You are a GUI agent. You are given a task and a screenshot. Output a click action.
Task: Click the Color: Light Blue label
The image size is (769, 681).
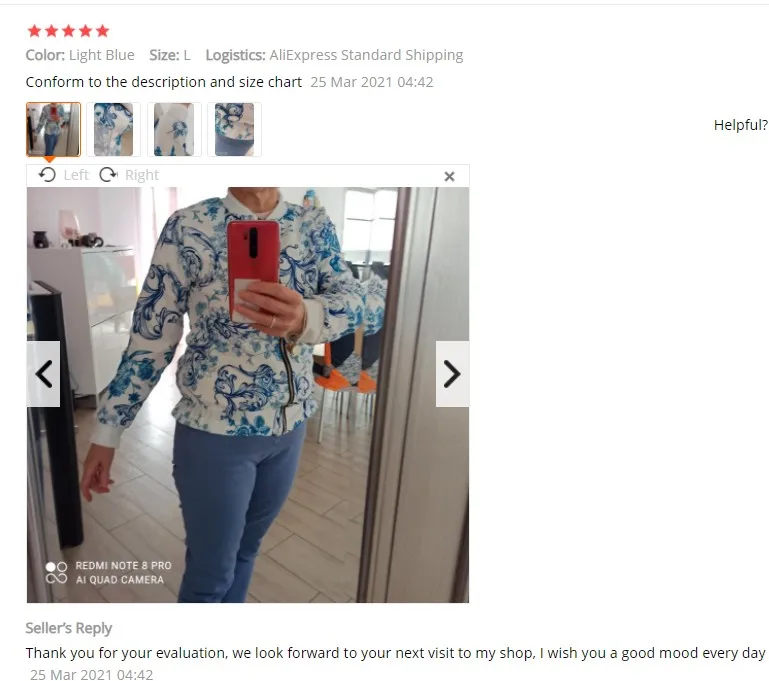(x=80, y=55)
